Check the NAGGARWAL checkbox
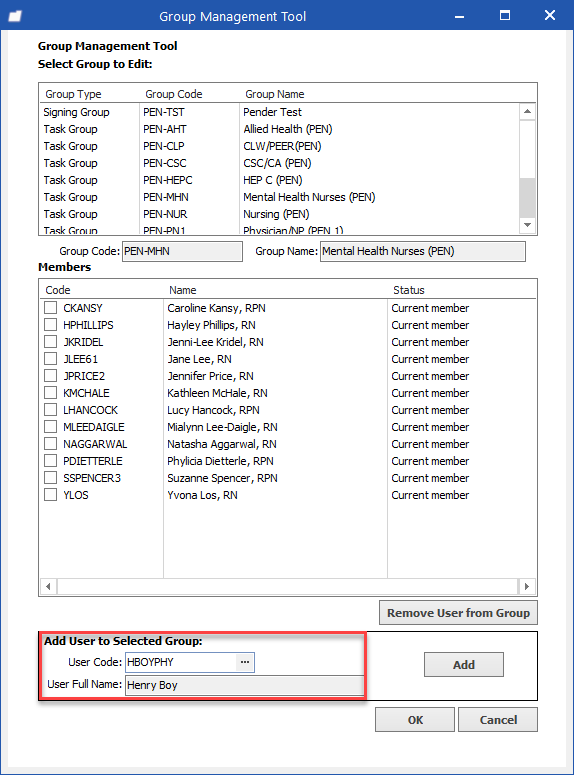574x775 pixels. click(x=50, y=444)
